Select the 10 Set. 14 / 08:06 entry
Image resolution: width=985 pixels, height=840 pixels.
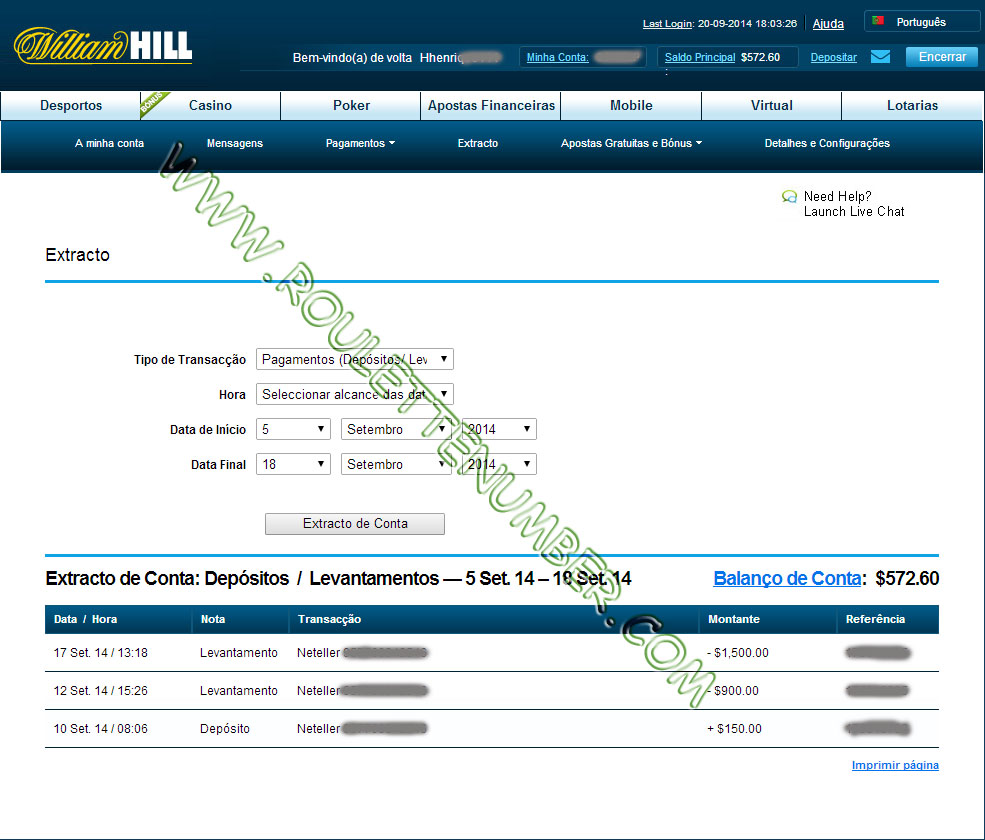[101, 729]
